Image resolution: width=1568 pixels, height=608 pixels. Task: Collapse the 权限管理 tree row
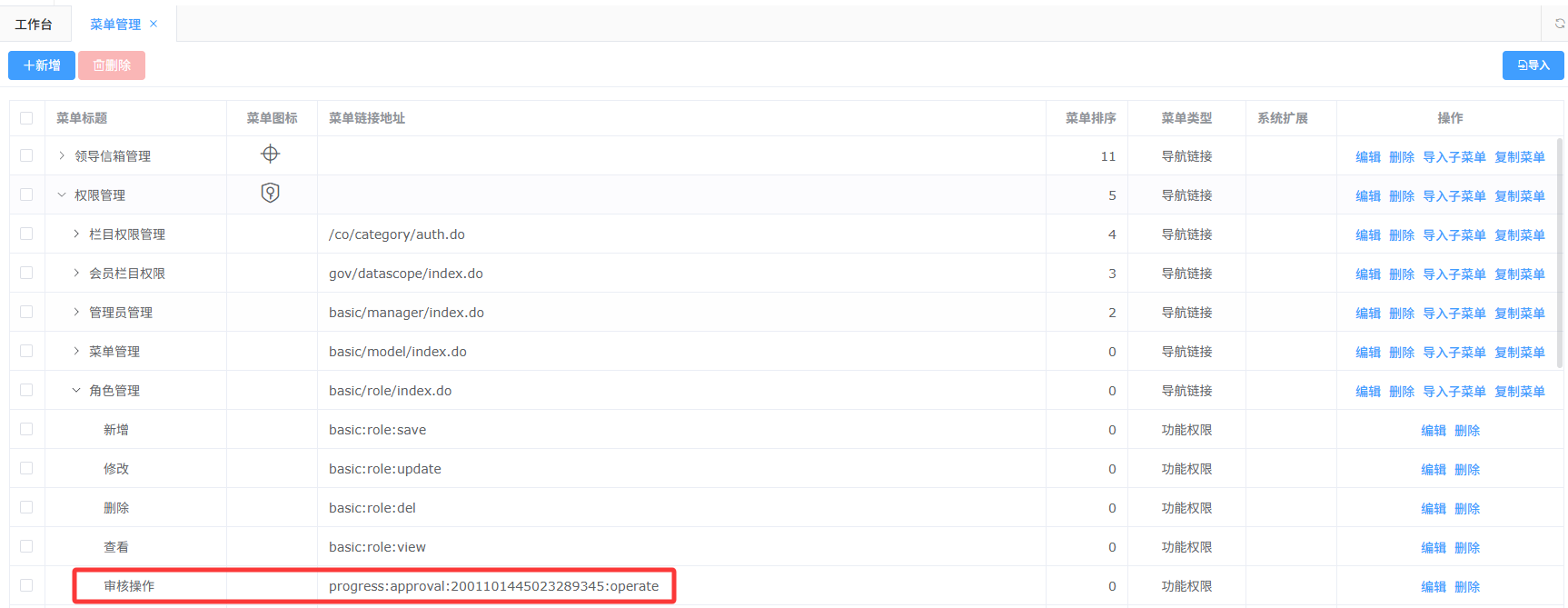(x=62, y=195)
